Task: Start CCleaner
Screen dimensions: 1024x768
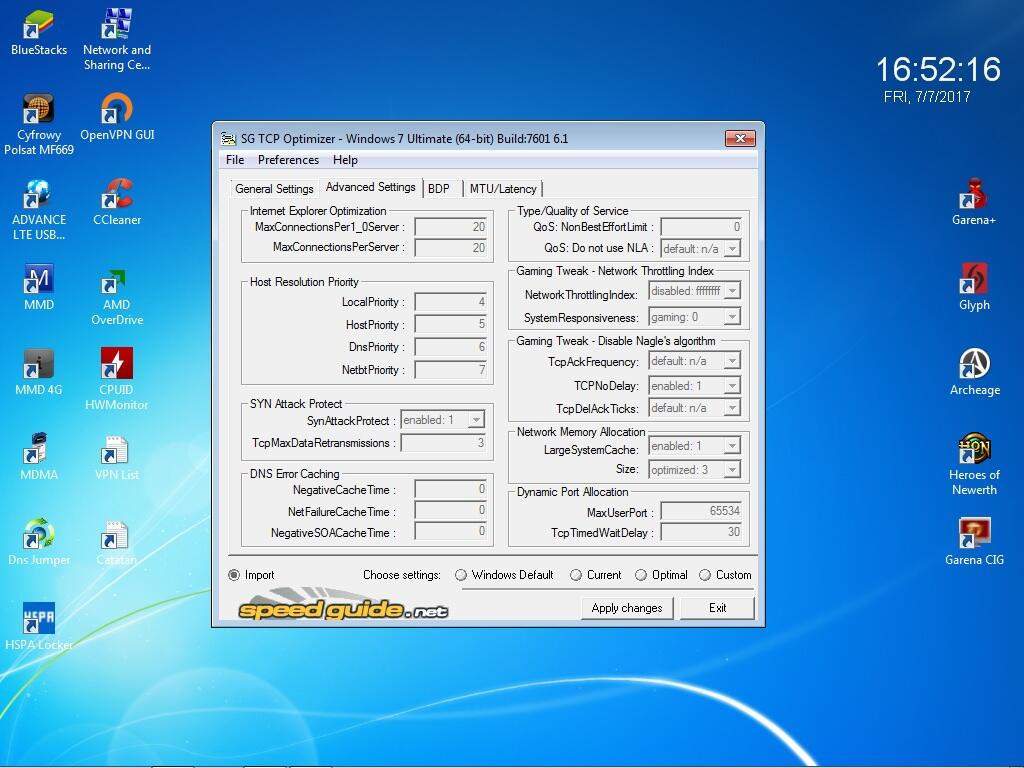Action: pyautogui.click(x=117, y=193)
